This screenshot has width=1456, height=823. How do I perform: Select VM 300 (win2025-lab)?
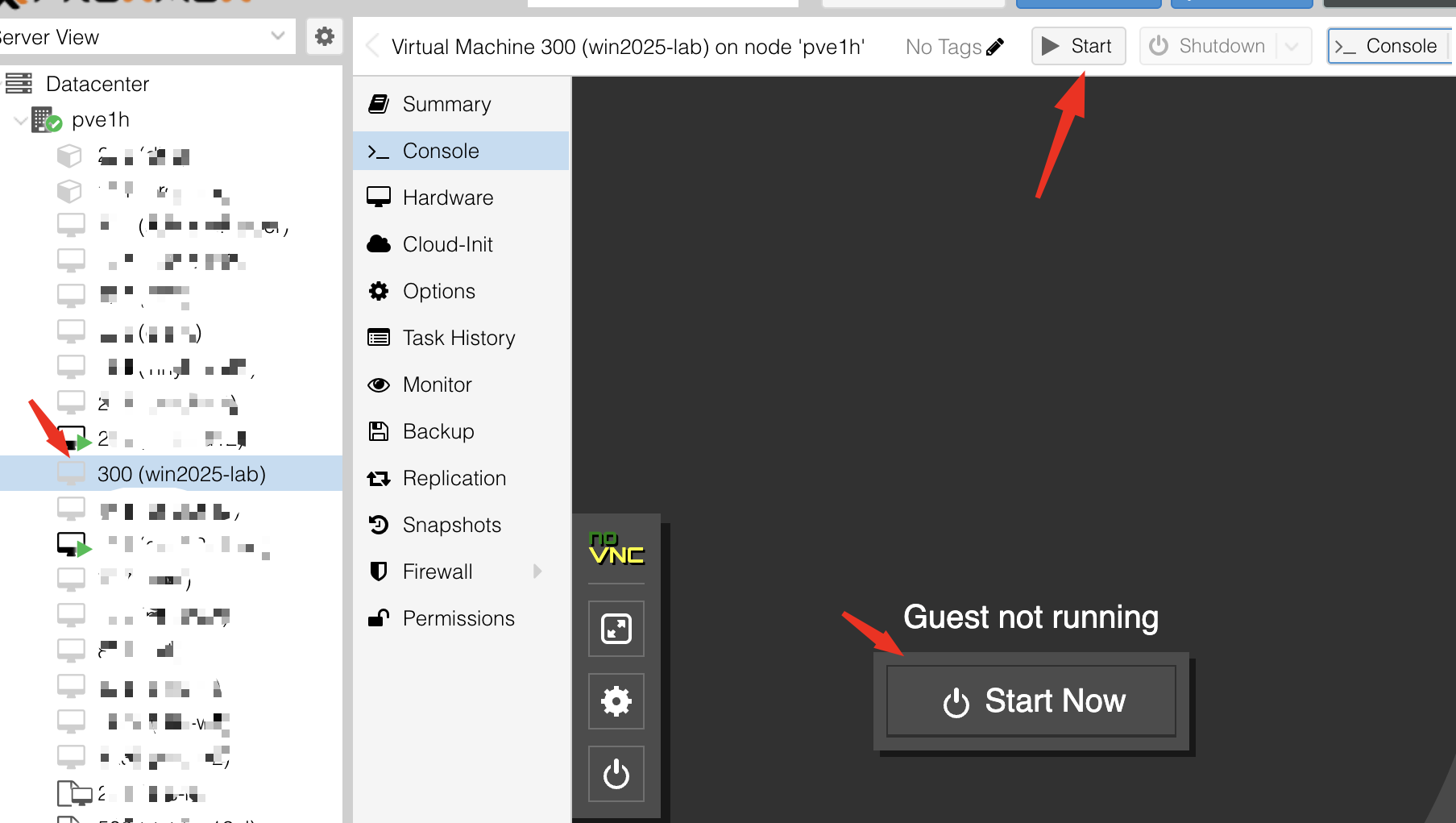[181, 474]
